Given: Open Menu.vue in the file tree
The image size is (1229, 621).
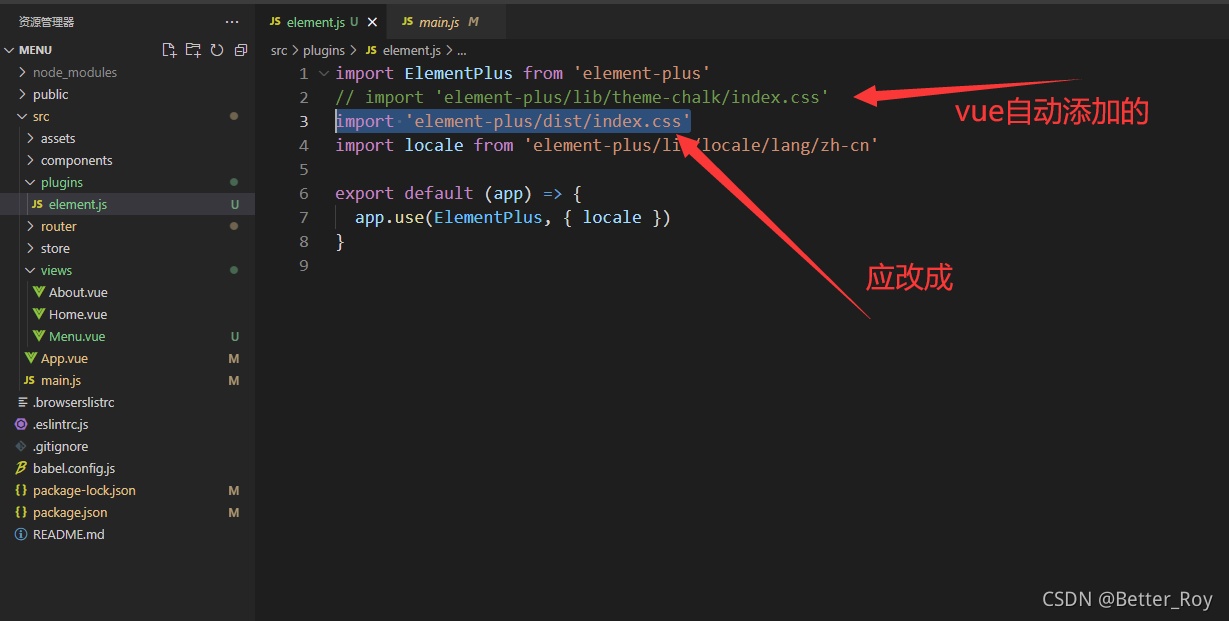Looking at the screenshot, I should point(127,336).
